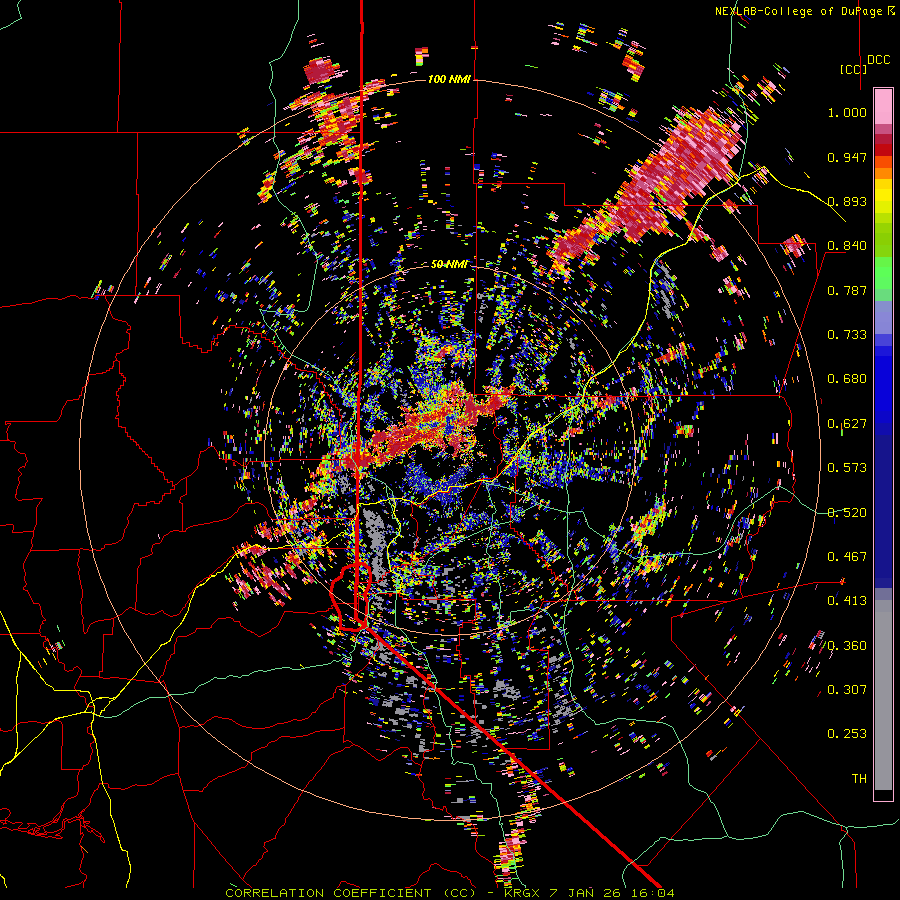Image resolution: width=900 pixels, height=900 pixels.
Task: Click the NEXLAB-College of DuPage header text
Action: [801, 11]
